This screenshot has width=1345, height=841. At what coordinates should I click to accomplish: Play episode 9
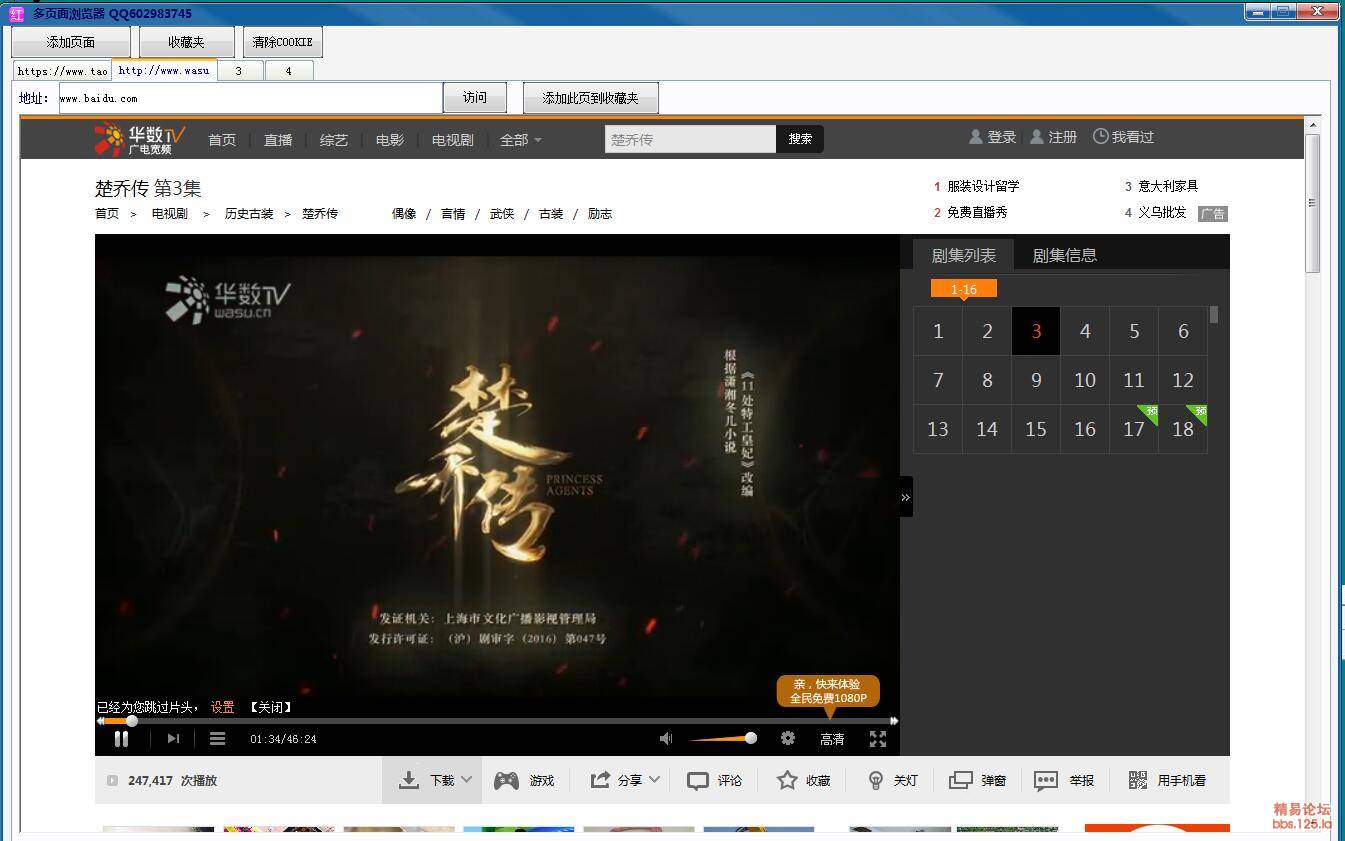point(1036,380)
